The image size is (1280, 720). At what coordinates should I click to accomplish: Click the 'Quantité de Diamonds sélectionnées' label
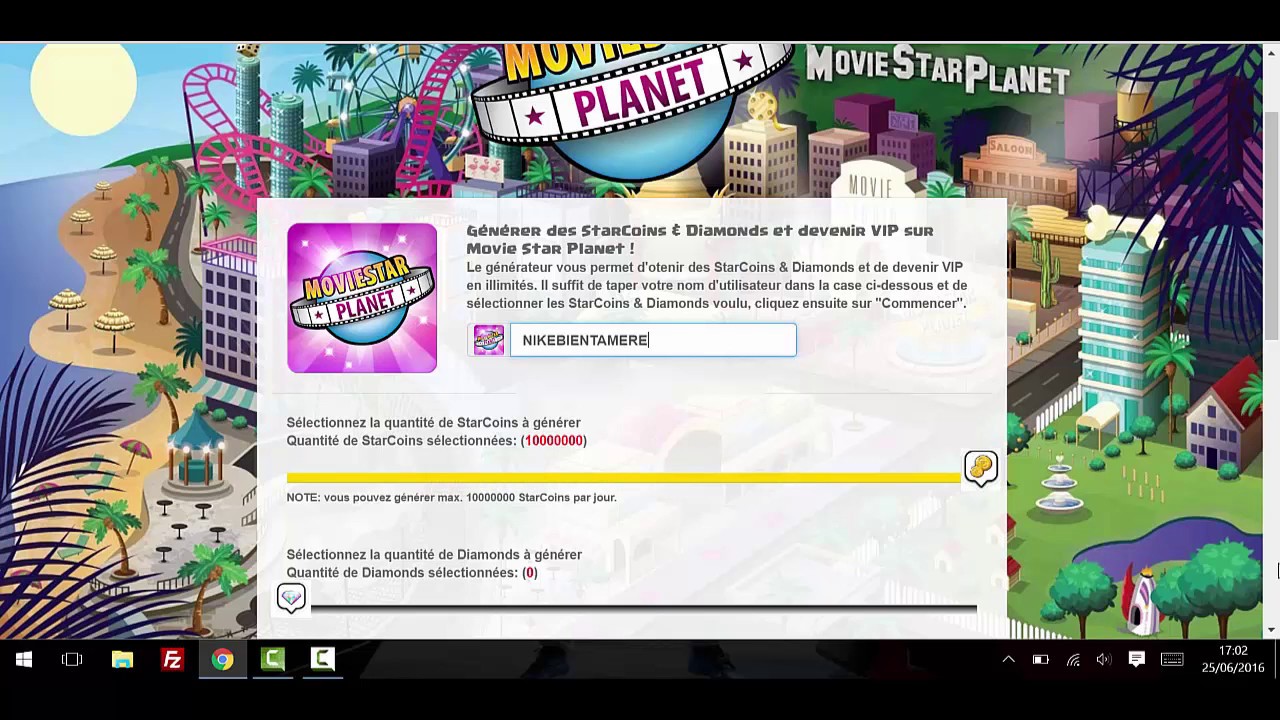click(412, 573)
